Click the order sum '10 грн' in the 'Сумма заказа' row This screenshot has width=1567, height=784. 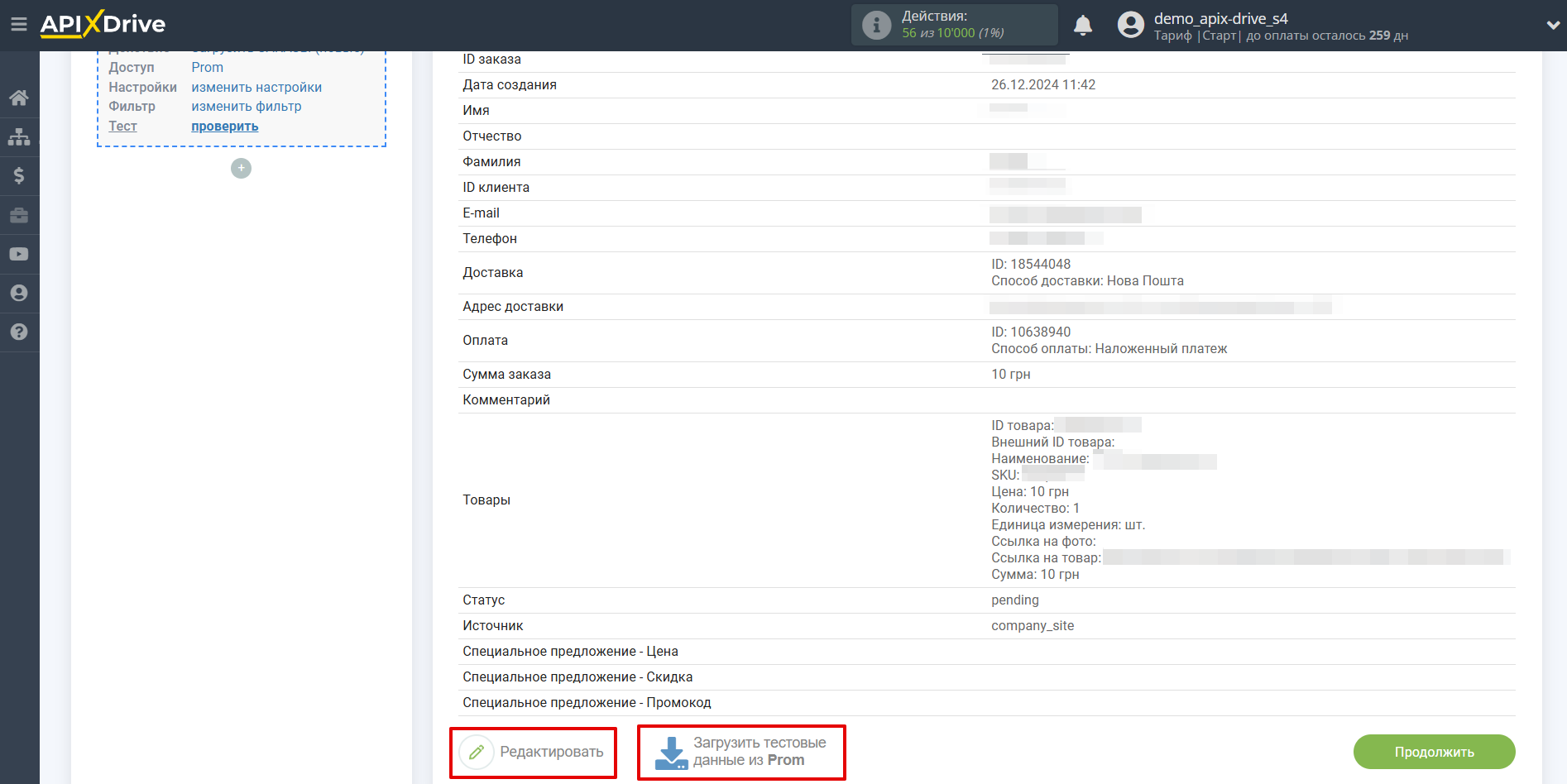(1011, 374)
